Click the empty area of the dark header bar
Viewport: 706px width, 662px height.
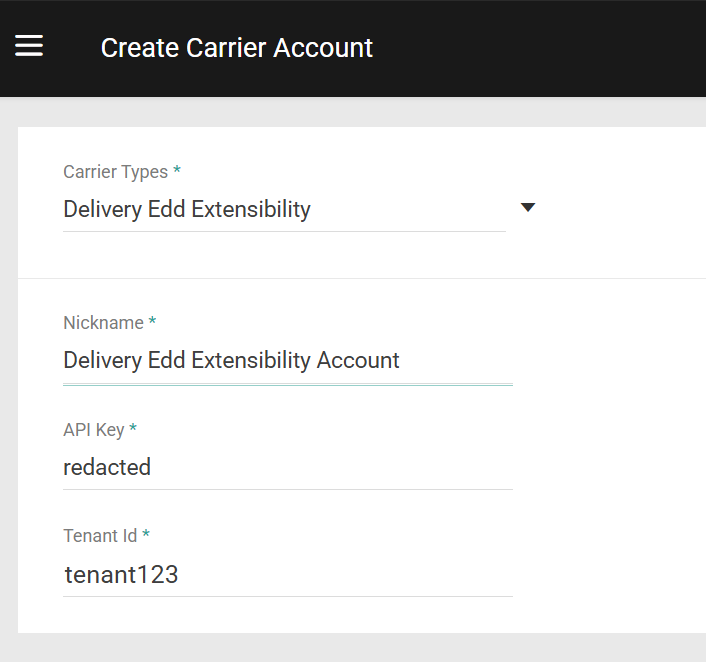540,47
